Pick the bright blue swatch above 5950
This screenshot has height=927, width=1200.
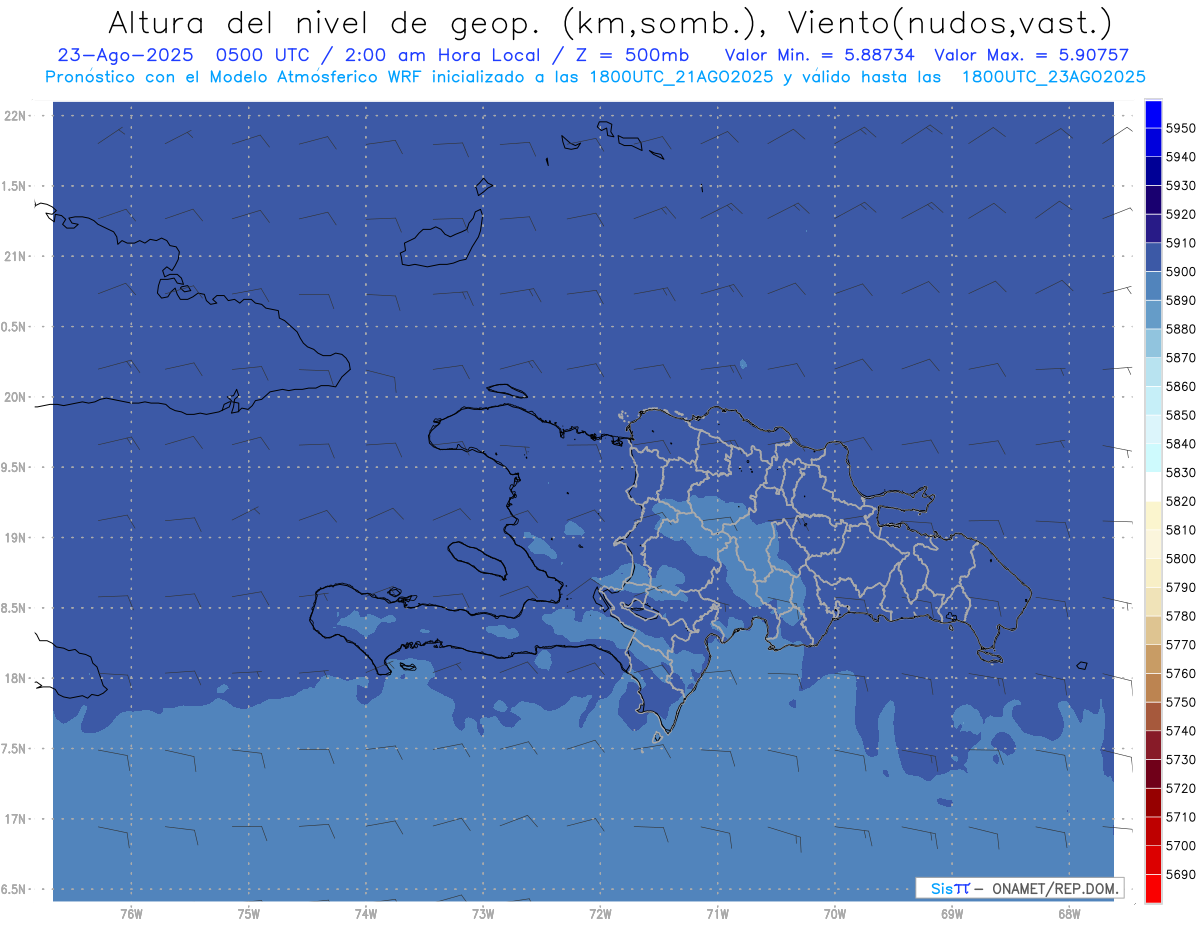1153,114
